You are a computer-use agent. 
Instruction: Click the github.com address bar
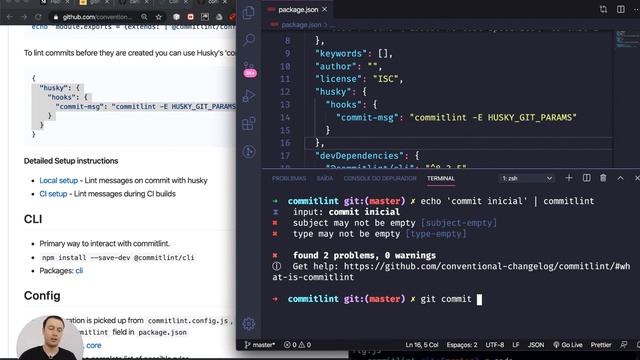[x=97, y=17]
